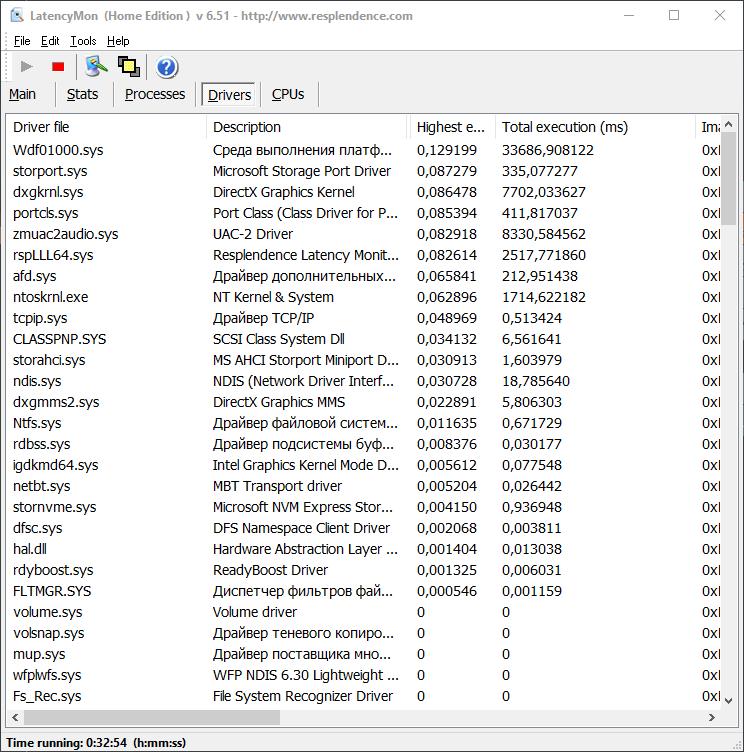Start monitoring with the play button
The width and height of the screenshot is (744, 752).
(26, 67)
